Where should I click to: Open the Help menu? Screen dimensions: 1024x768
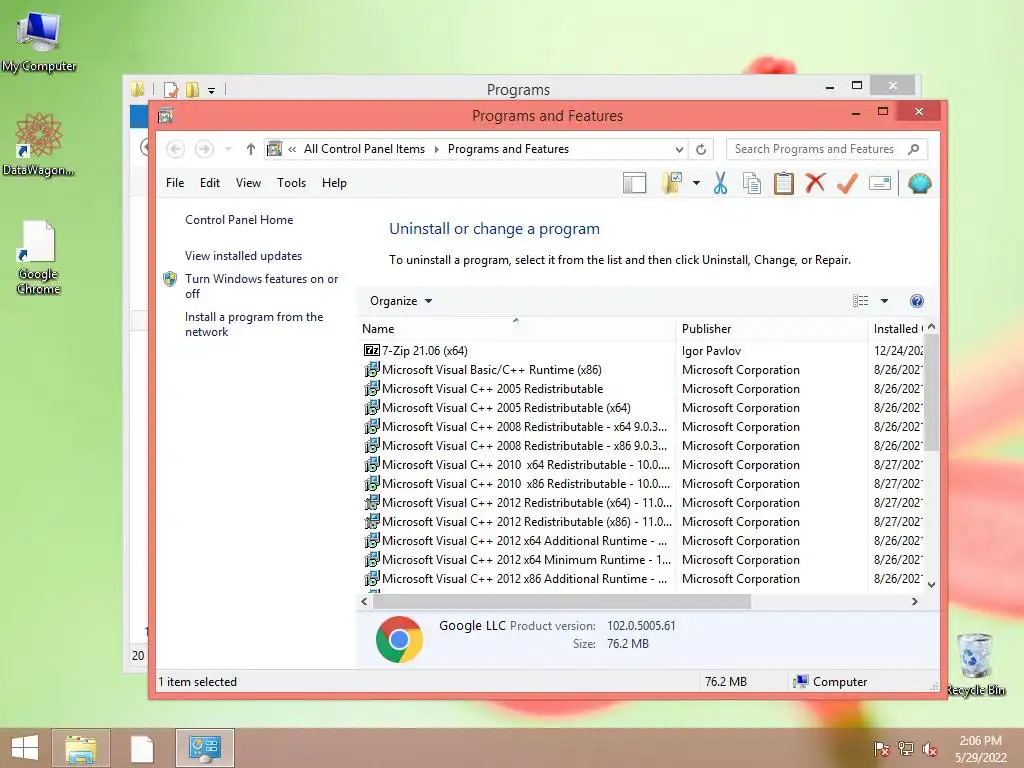click(334, 183)
